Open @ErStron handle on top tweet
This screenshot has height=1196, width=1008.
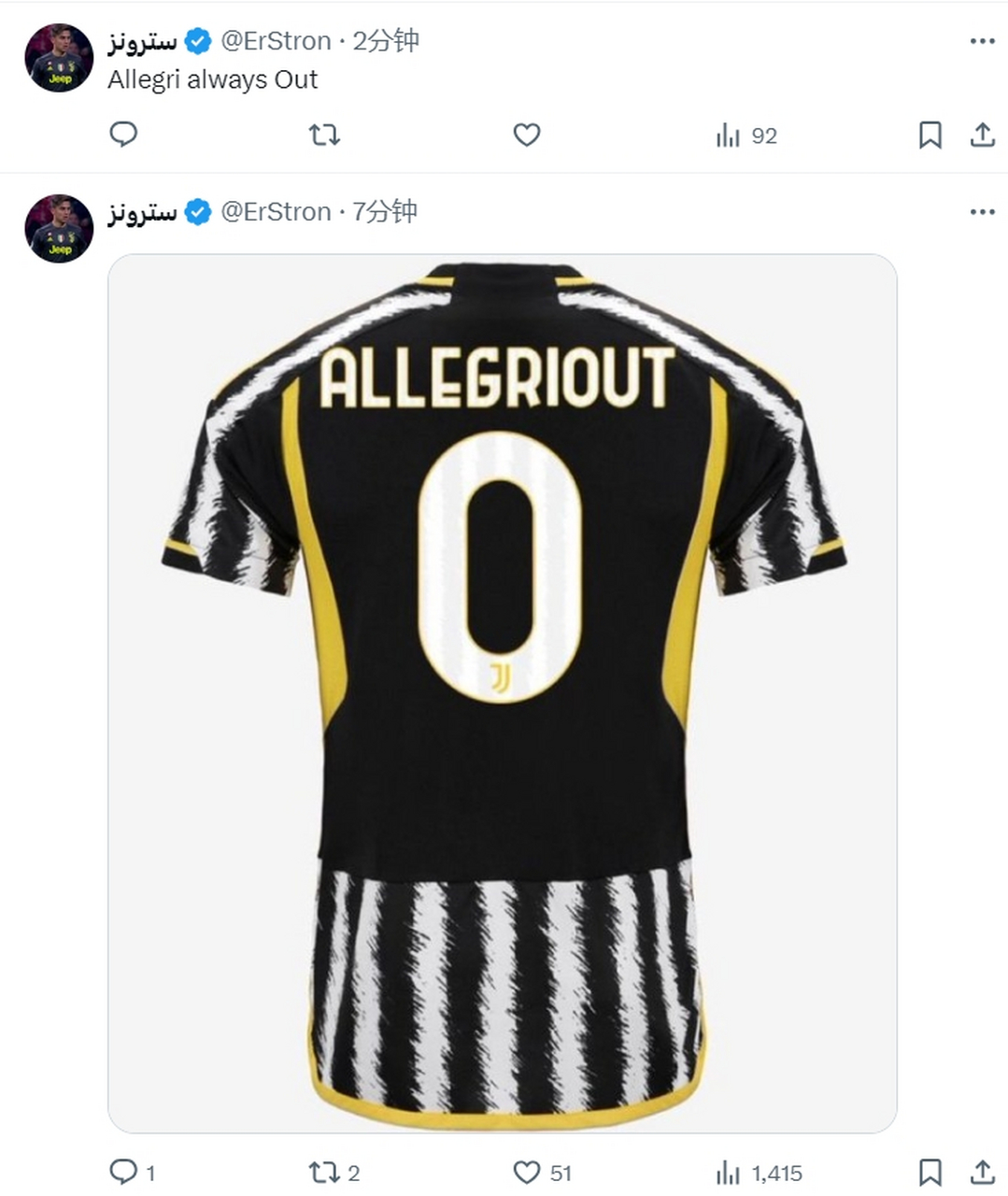click(276, 41)
